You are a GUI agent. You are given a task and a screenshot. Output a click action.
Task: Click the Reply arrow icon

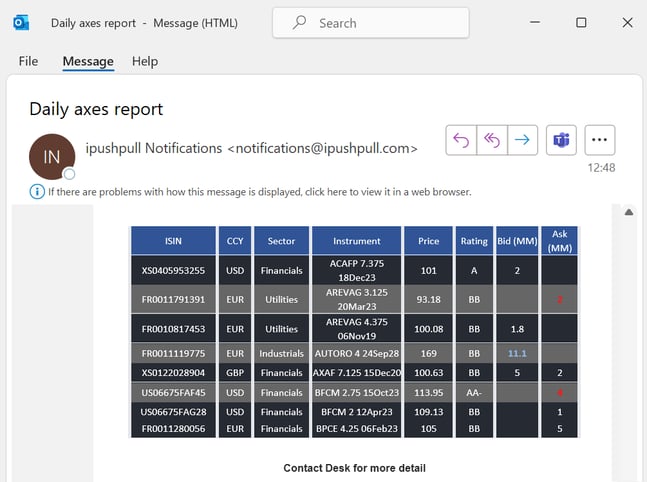click(461, 140)
